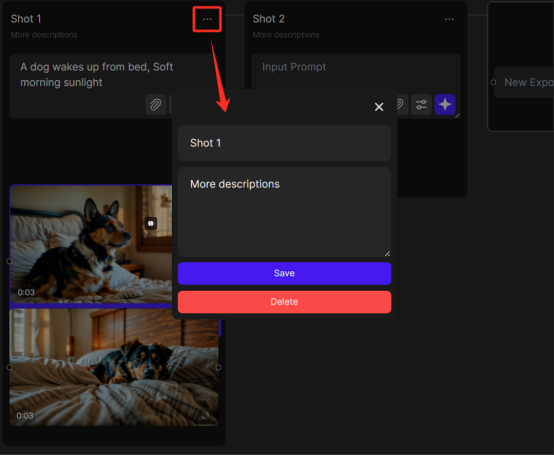This screenshot has height=455, width=554.
Task: Click the connector handle right of the second video
Action: [x=219, y=367]
